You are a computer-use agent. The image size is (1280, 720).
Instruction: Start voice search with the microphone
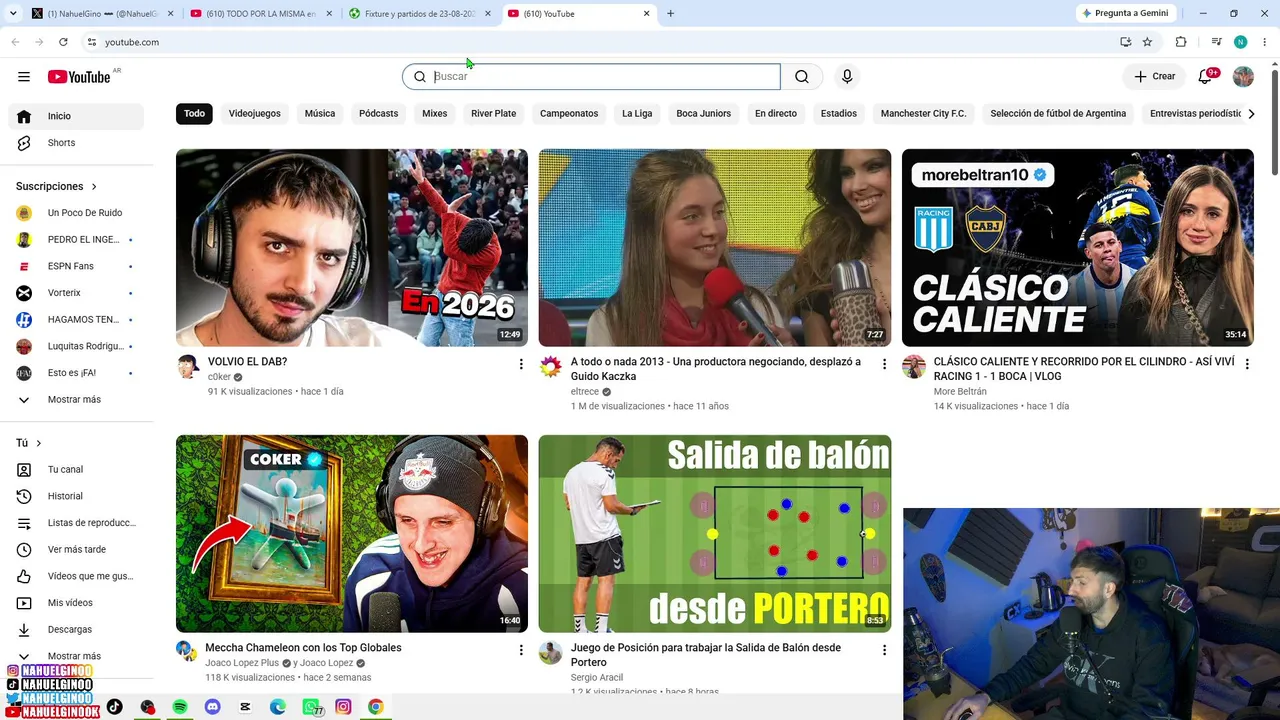847,77
